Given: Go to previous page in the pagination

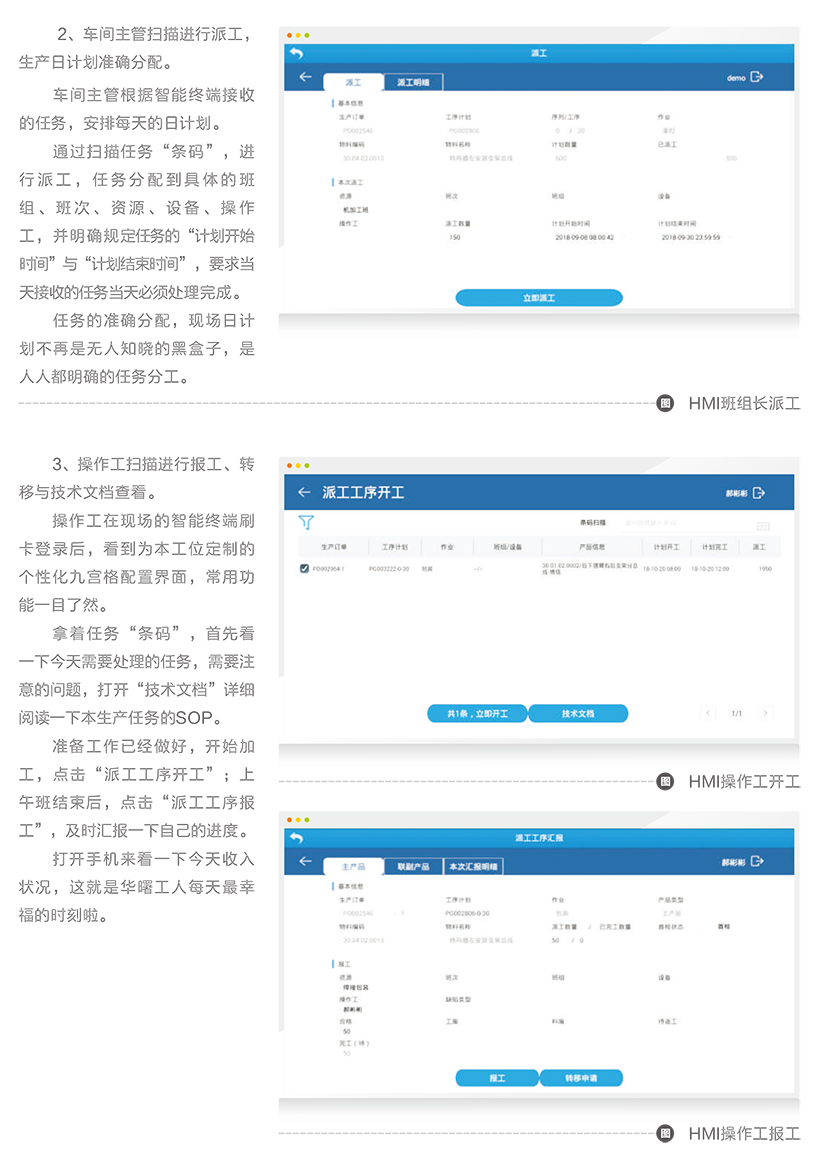Looking at the screenshot, I should click(709, 713).
